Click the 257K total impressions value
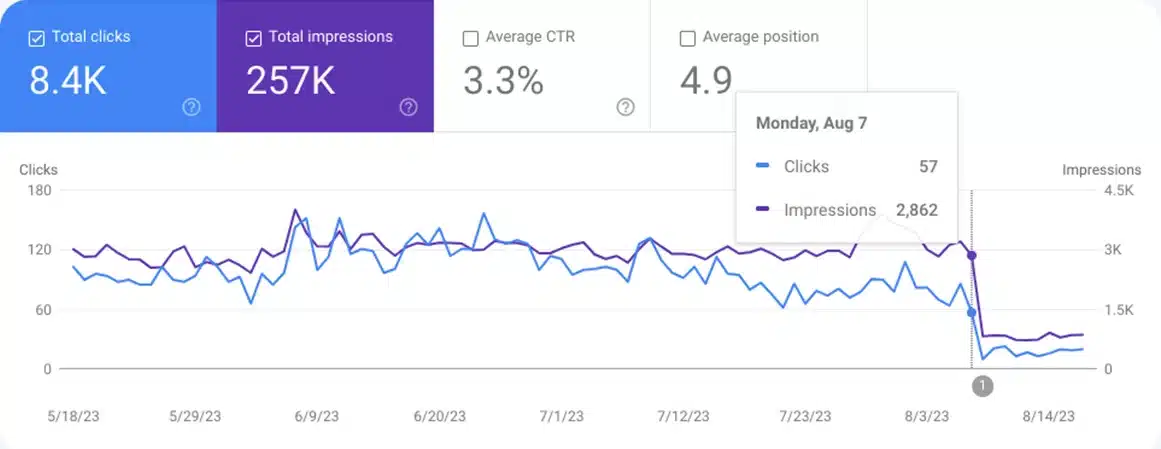The height and width of the screenshot is (449, 1161). tap(291, 81)
